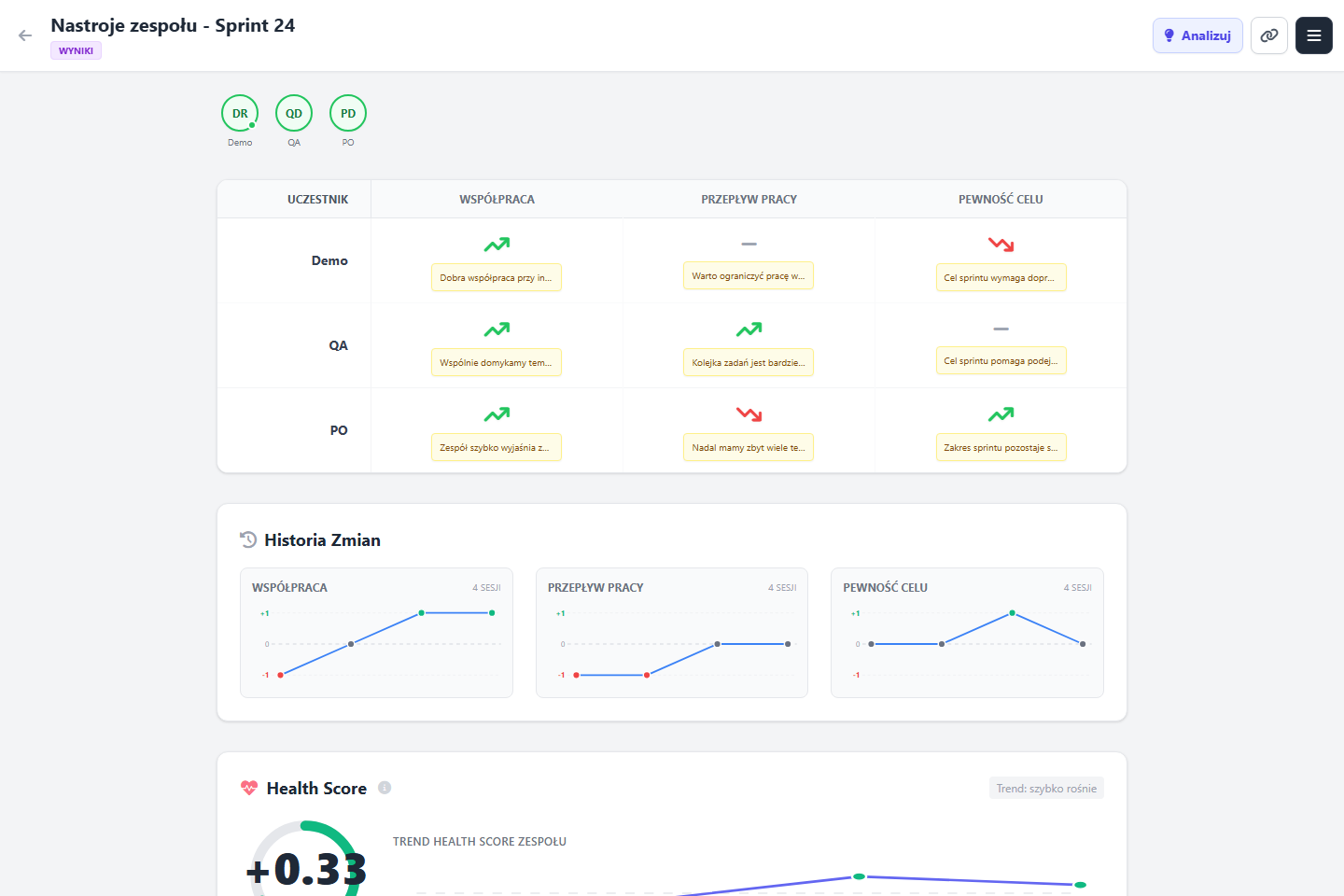This screenshot has height=896, width=1344.
Task: Open note 'Kolejka zadań jest bardzie...'
Action: [x=749, y=362]
